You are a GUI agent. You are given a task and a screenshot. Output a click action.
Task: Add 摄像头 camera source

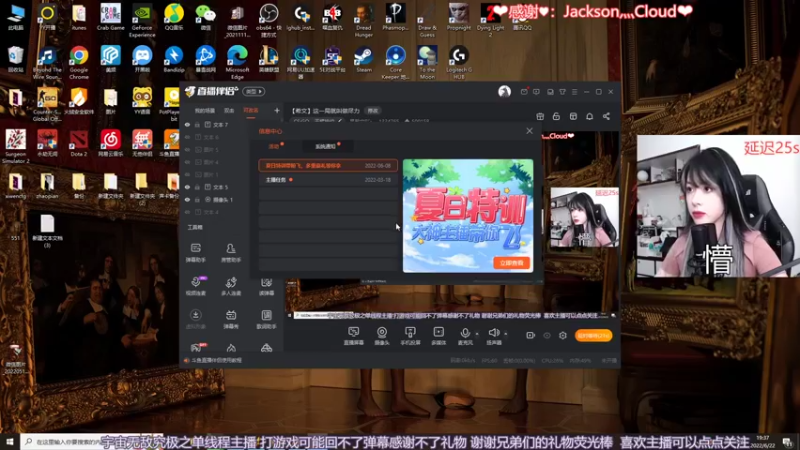click(x=382, y=336)
